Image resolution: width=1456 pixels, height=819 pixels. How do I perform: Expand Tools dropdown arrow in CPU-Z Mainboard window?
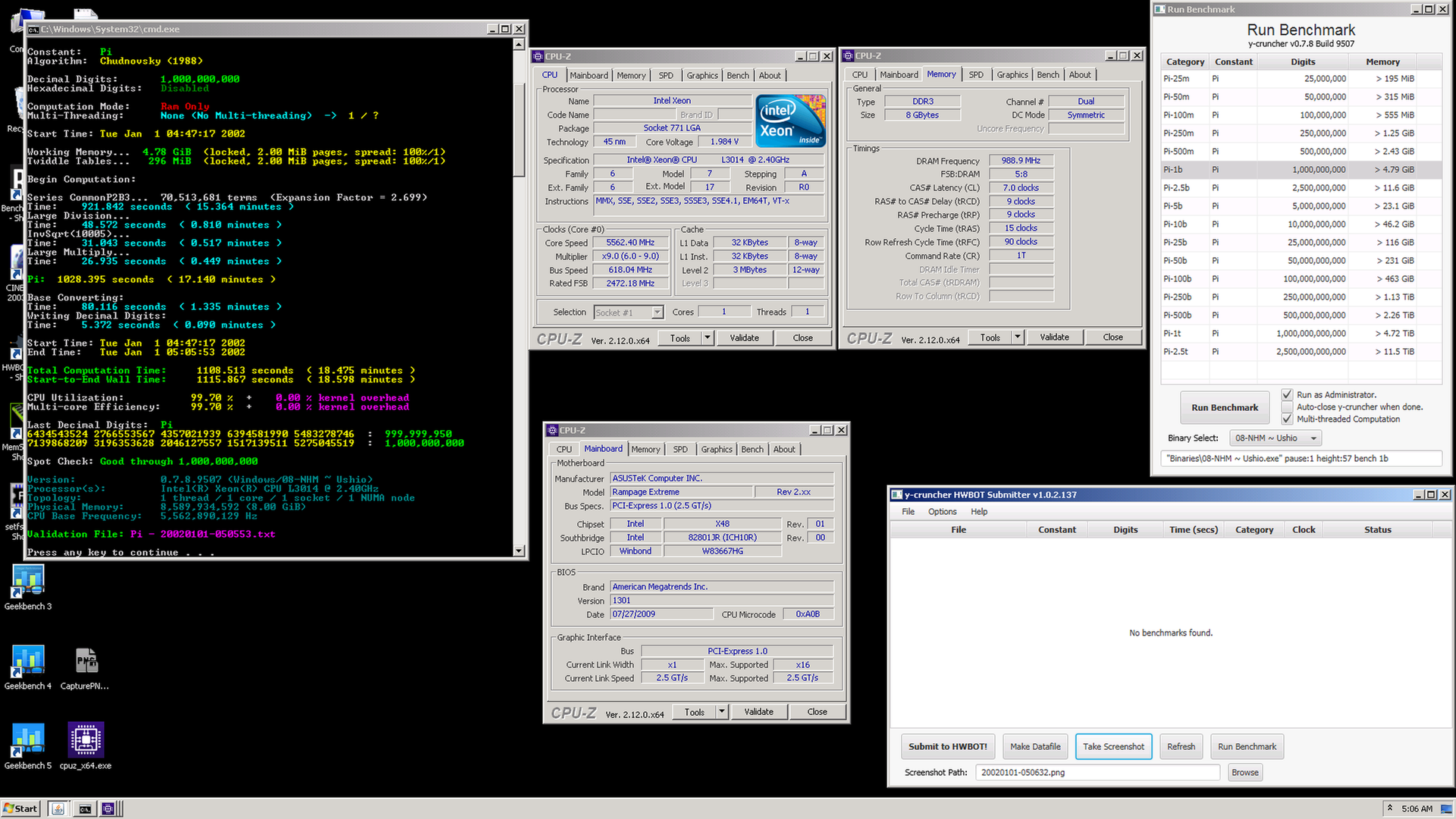pyautogui.click(x=722, y=712)
